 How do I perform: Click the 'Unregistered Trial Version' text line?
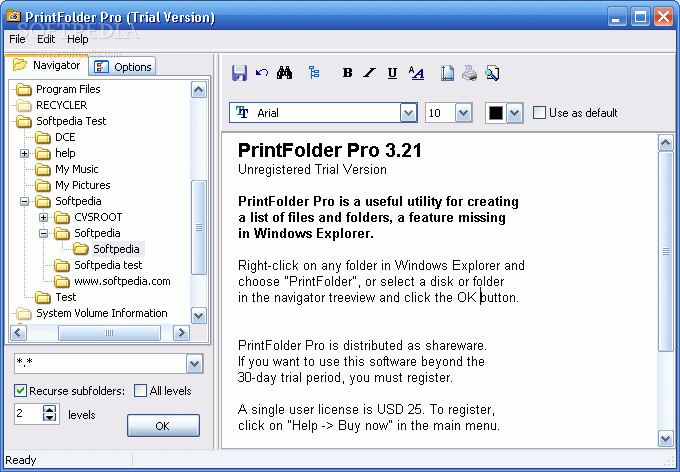pyautogui.click(x=312, y=170)
